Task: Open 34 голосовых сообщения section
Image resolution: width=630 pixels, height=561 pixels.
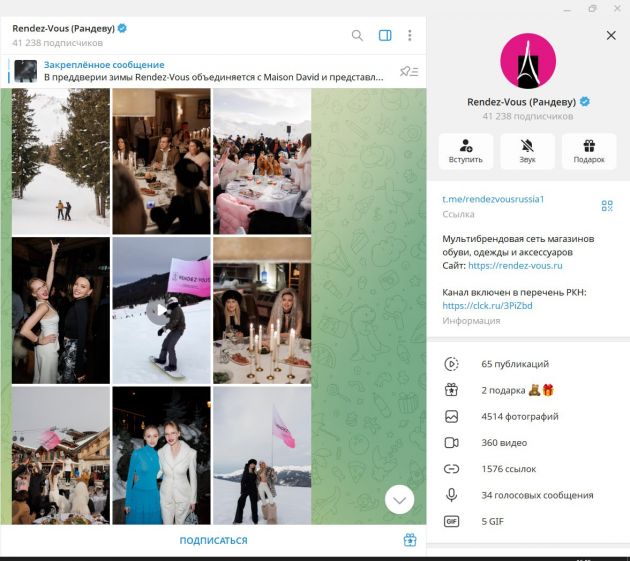Action: [536, 495]
